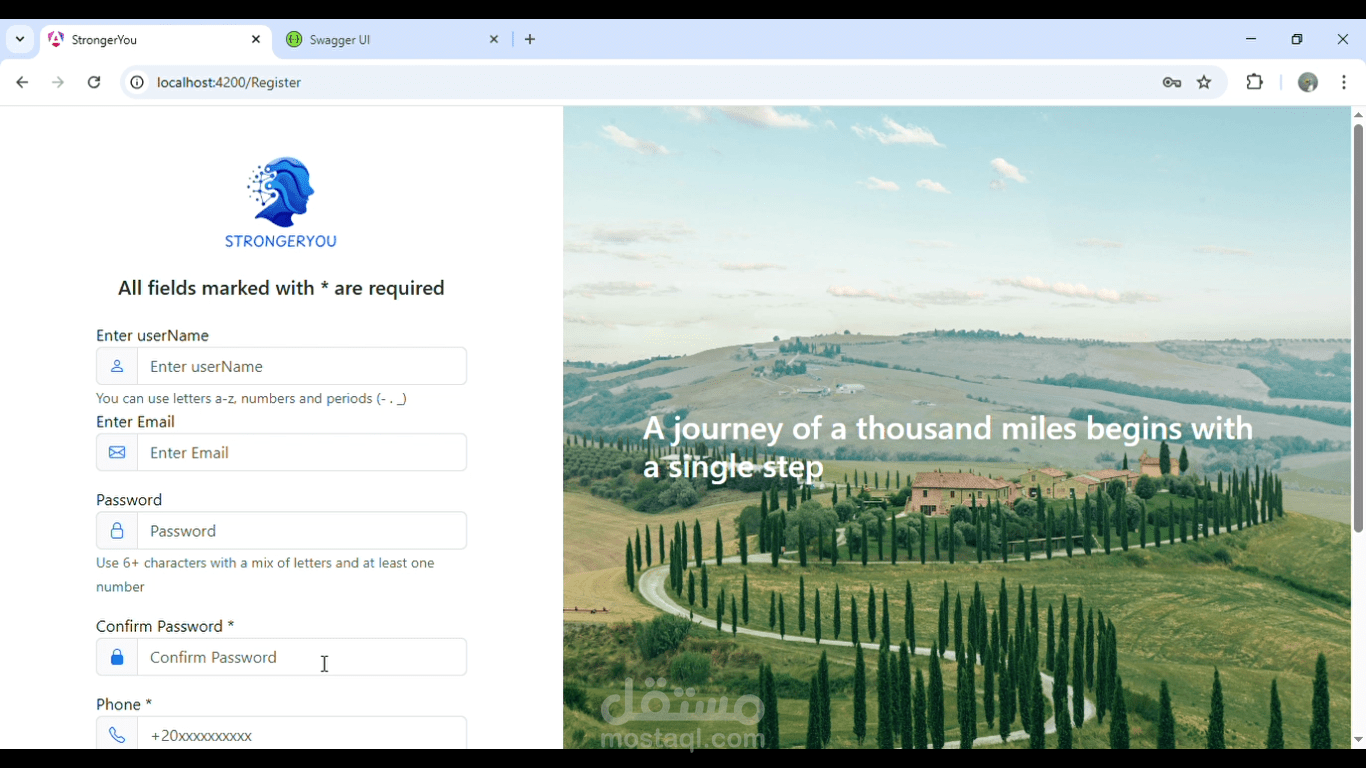Go back with the browser back arrow
The height and width of the screenshot is (768, 1366).
tap(22, 82)
